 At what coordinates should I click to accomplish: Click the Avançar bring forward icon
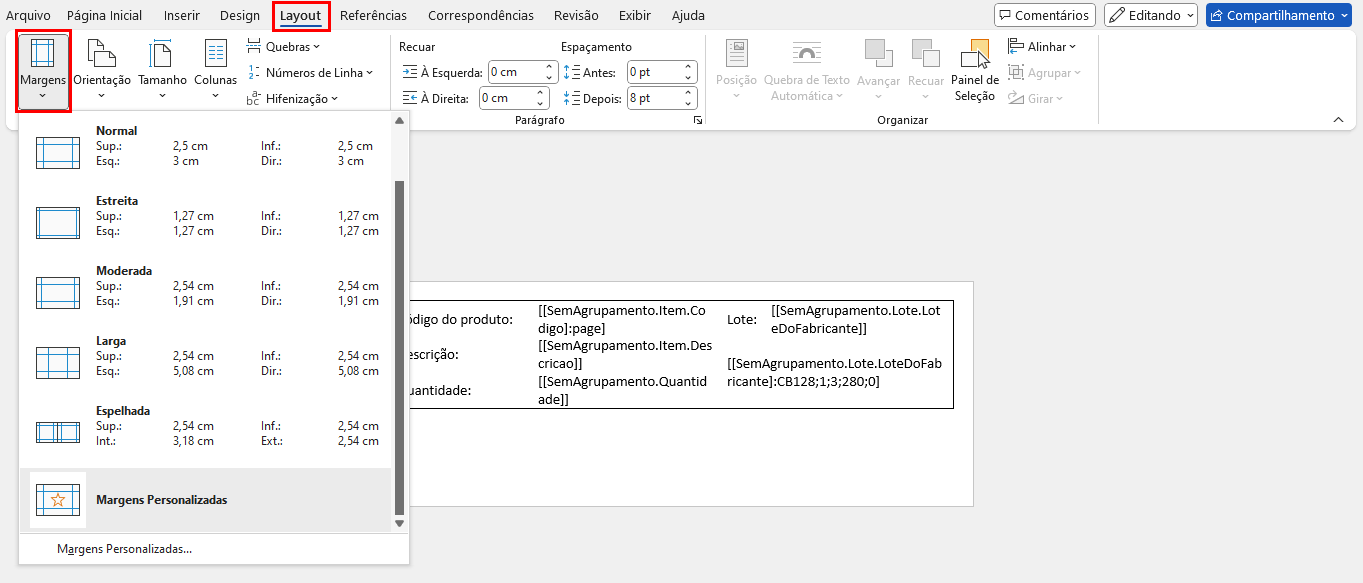879,53
